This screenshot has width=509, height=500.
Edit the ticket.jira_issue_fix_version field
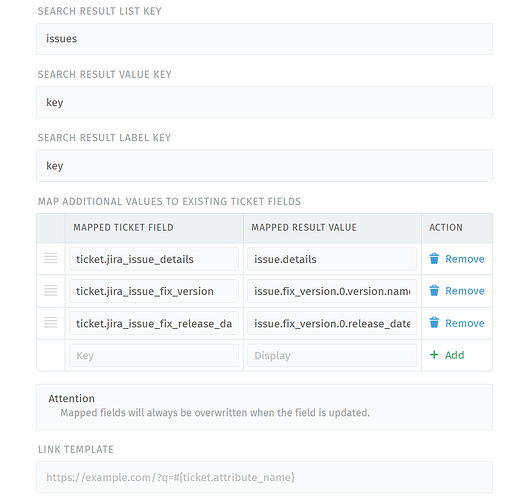coord(154,291)
